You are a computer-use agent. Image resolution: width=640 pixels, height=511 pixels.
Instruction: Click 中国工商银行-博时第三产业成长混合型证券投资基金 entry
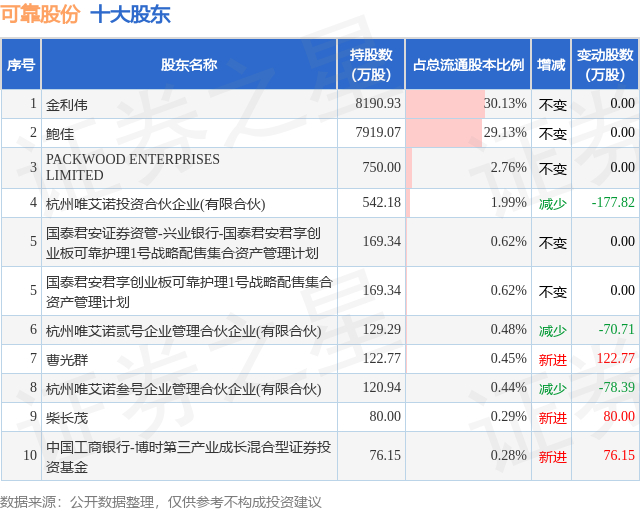click(x=189, y=456)
